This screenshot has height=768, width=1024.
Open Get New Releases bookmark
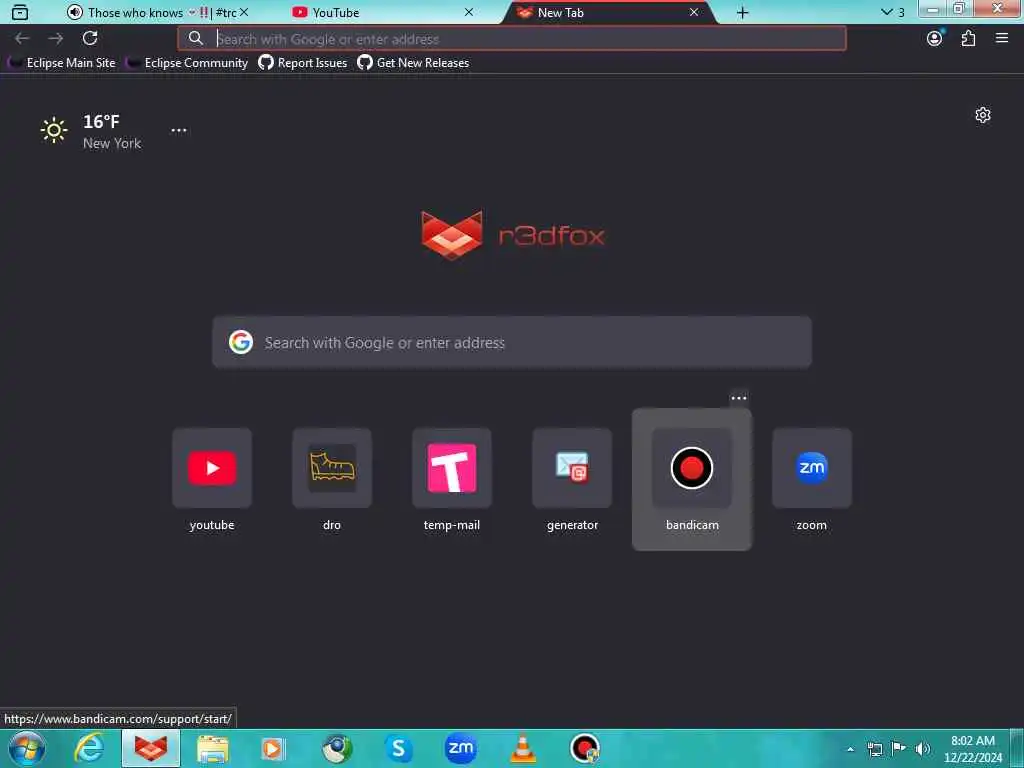[413, 63]
